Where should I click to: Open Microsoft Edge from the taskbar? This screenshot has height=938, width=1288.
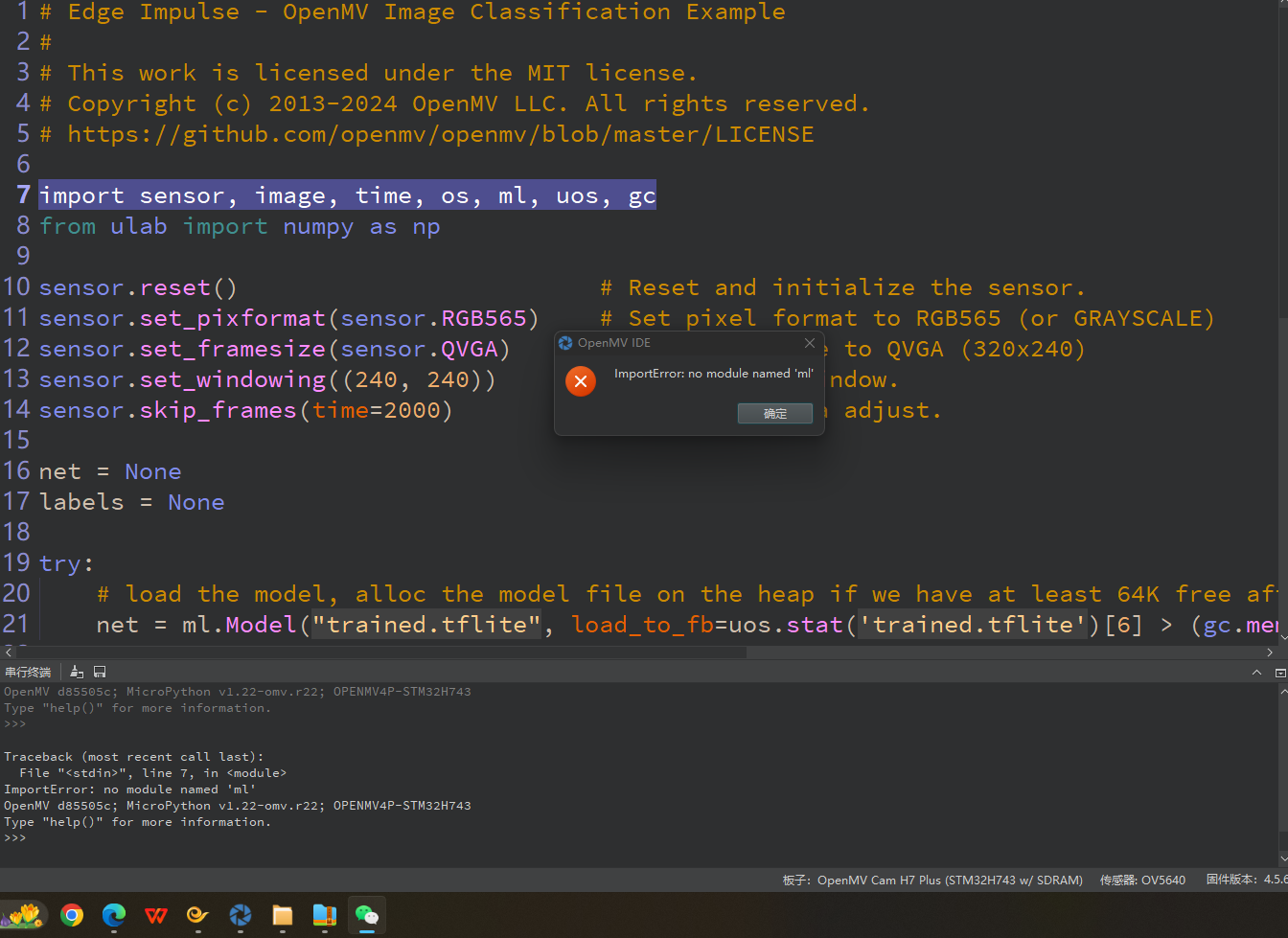[x=114, y=915]
